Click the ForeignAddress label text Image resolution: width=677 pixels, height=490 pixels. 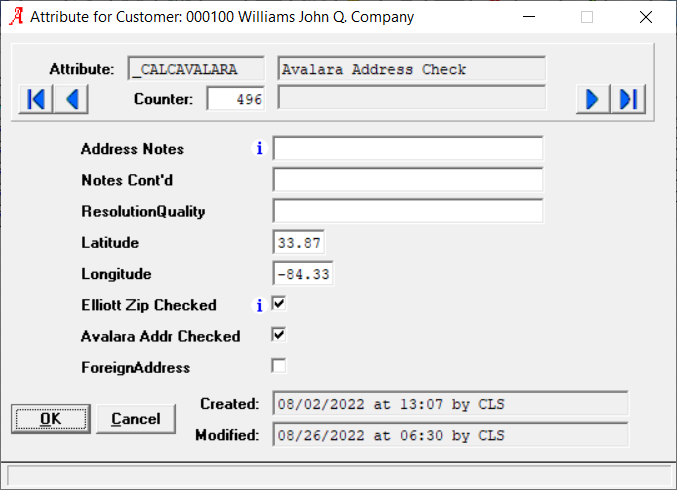[136, 367]
